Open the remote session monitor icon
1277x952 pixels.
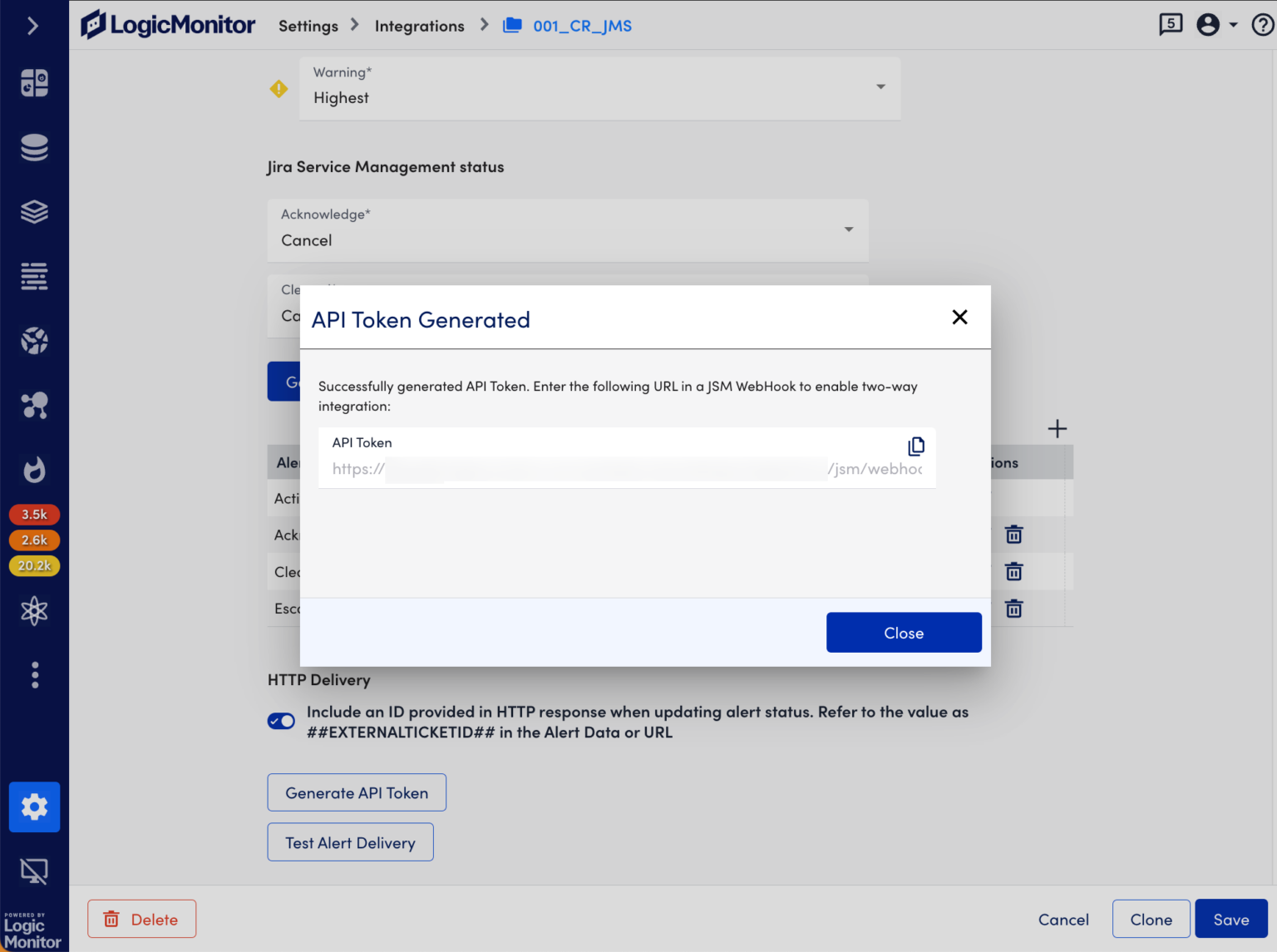tap(34, 871)
